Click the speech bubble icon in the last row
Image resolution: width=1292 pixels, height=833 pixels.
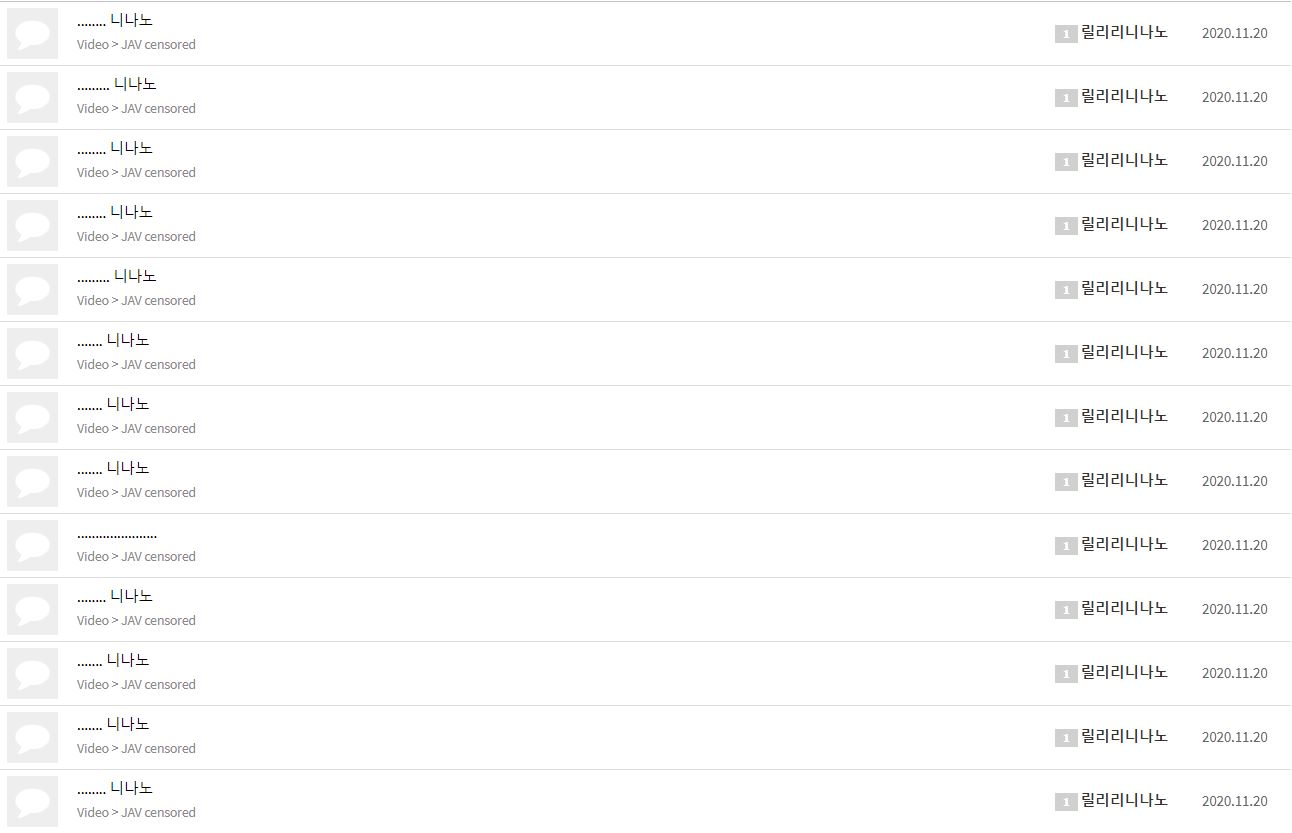(32, 801)
